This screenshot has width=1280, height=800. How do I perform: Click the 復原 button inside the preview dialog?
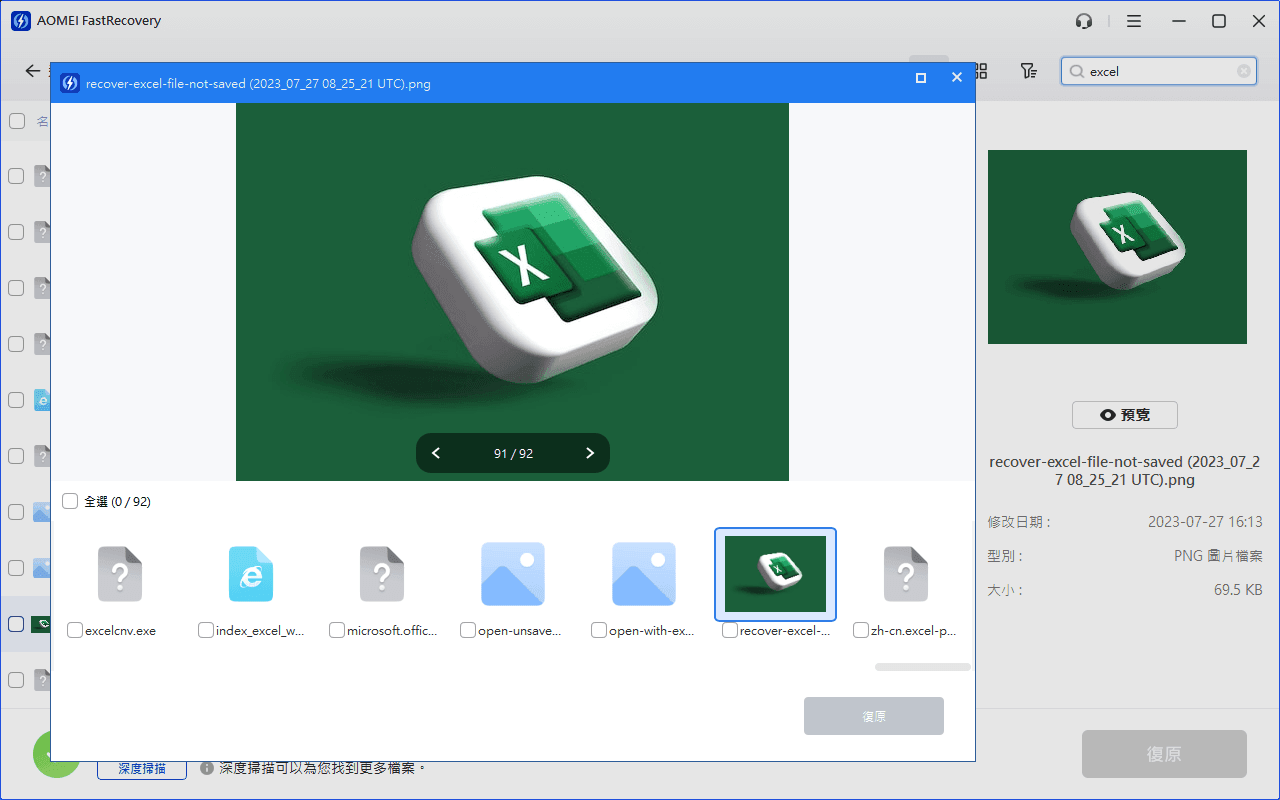tap(874, 717)
